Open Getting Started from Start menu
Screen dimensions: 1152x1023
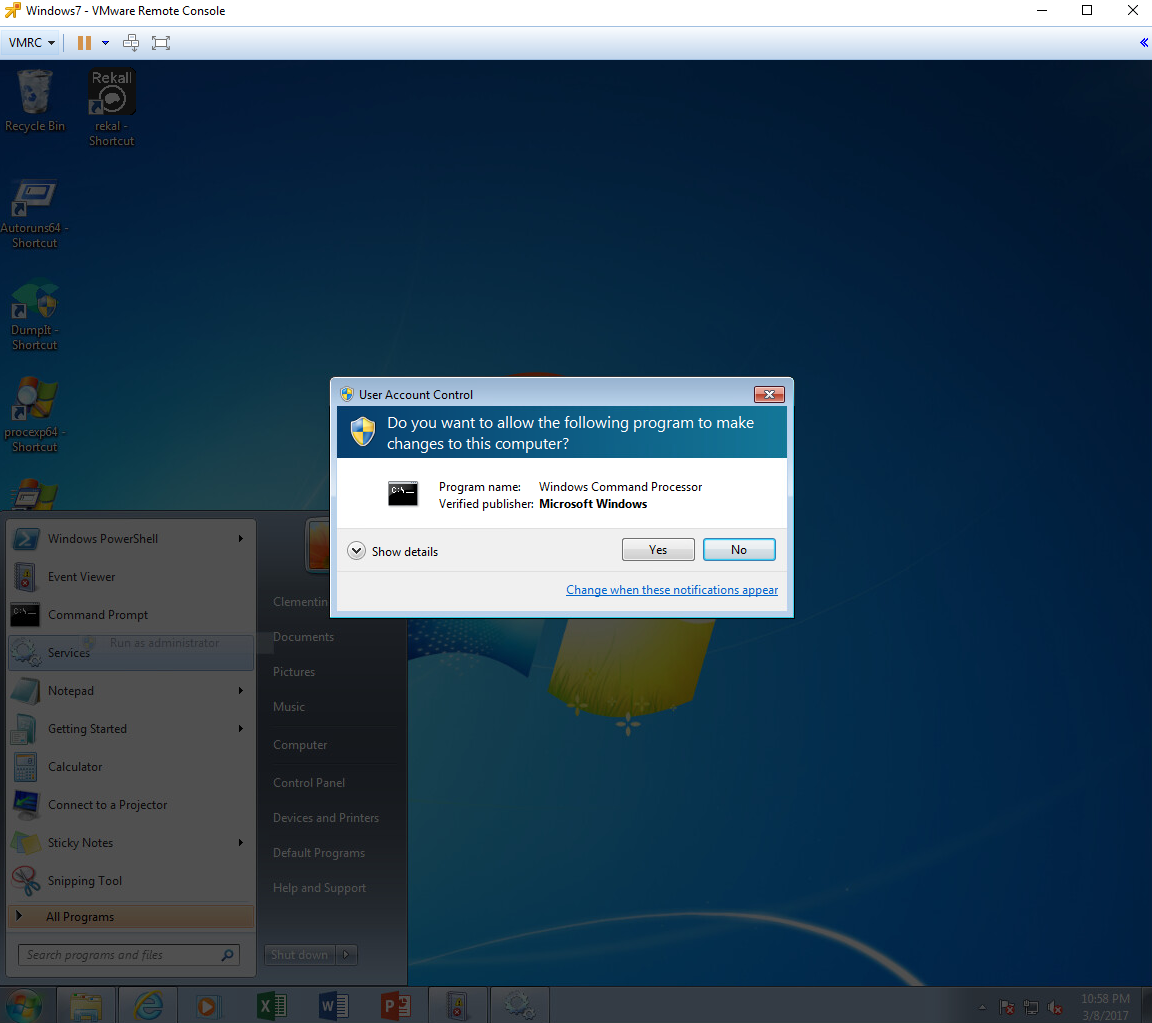[x=131, y=729]
